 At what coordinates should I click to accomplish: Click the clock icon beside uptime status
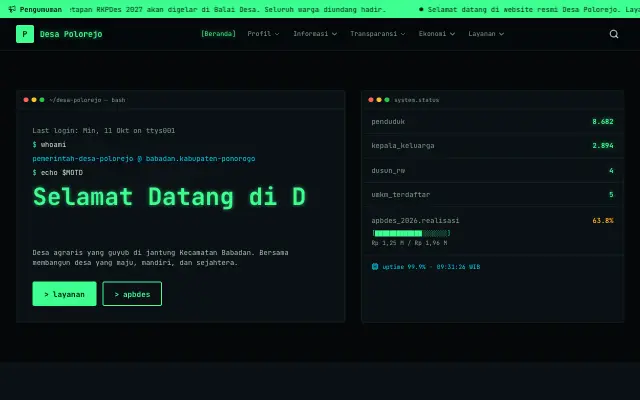point(375,267)
